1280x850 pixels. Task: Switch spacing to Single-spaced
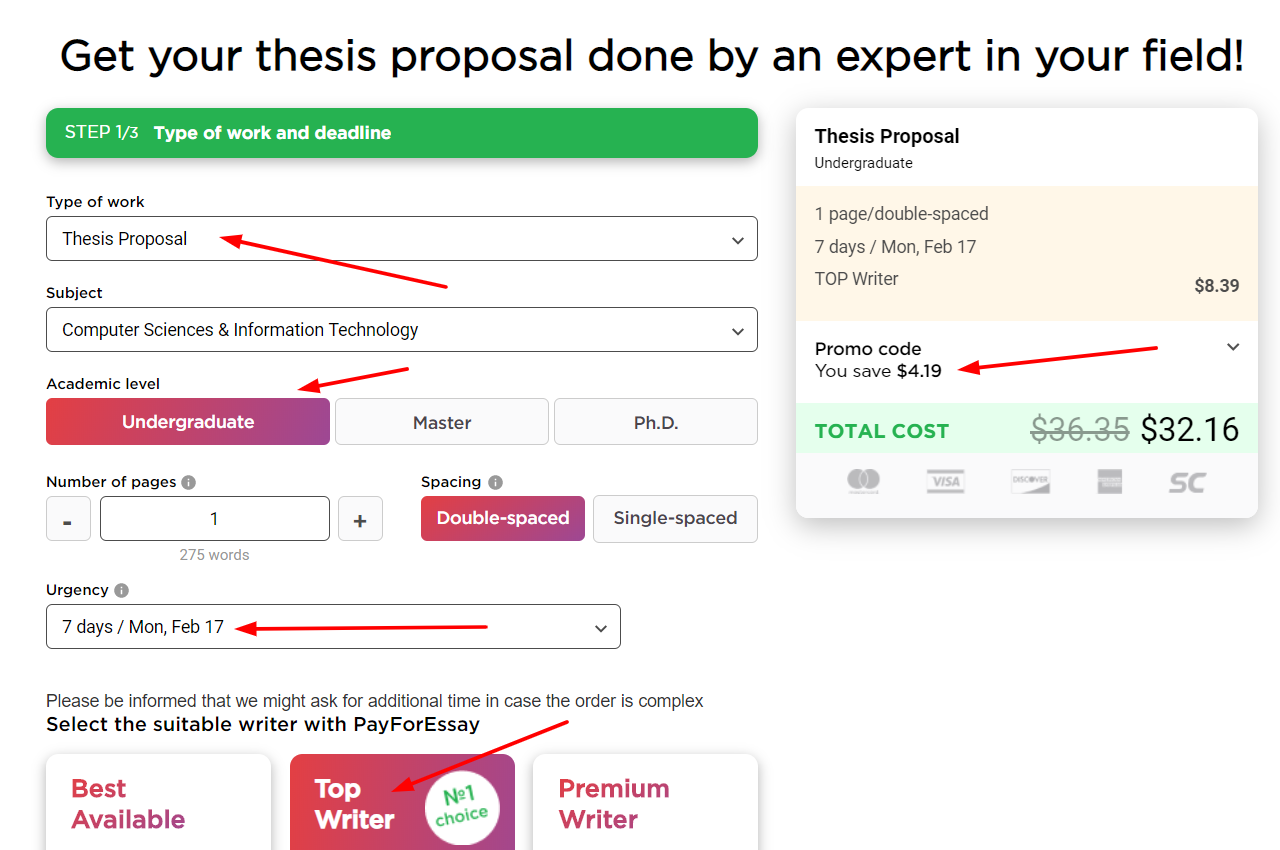coord(675,518)
